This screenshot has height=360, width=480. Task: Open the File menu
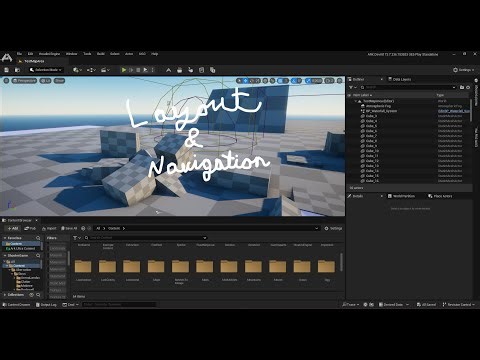tap(19, 54)
